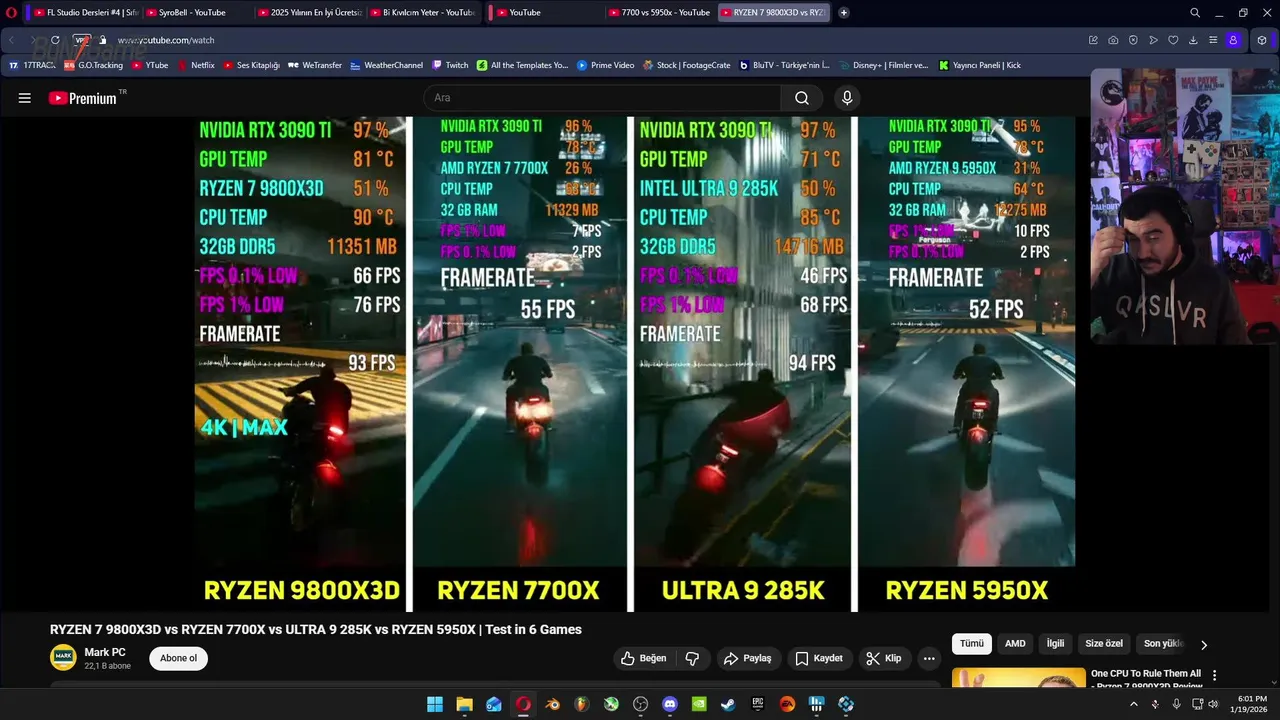Image resolution: width=1280 pixels, height=720 pixels.
Task: Show more filter chips with arrow
Action: 1204,645
